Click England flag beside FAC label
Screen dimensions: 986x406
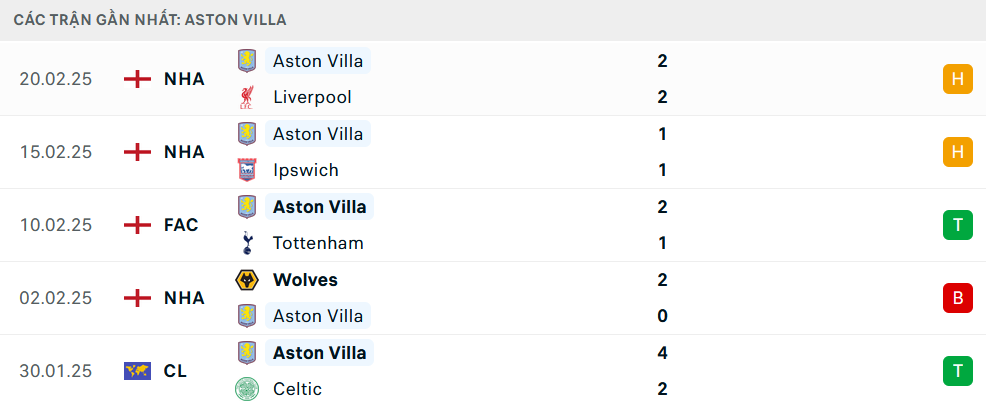click(137, 225)
